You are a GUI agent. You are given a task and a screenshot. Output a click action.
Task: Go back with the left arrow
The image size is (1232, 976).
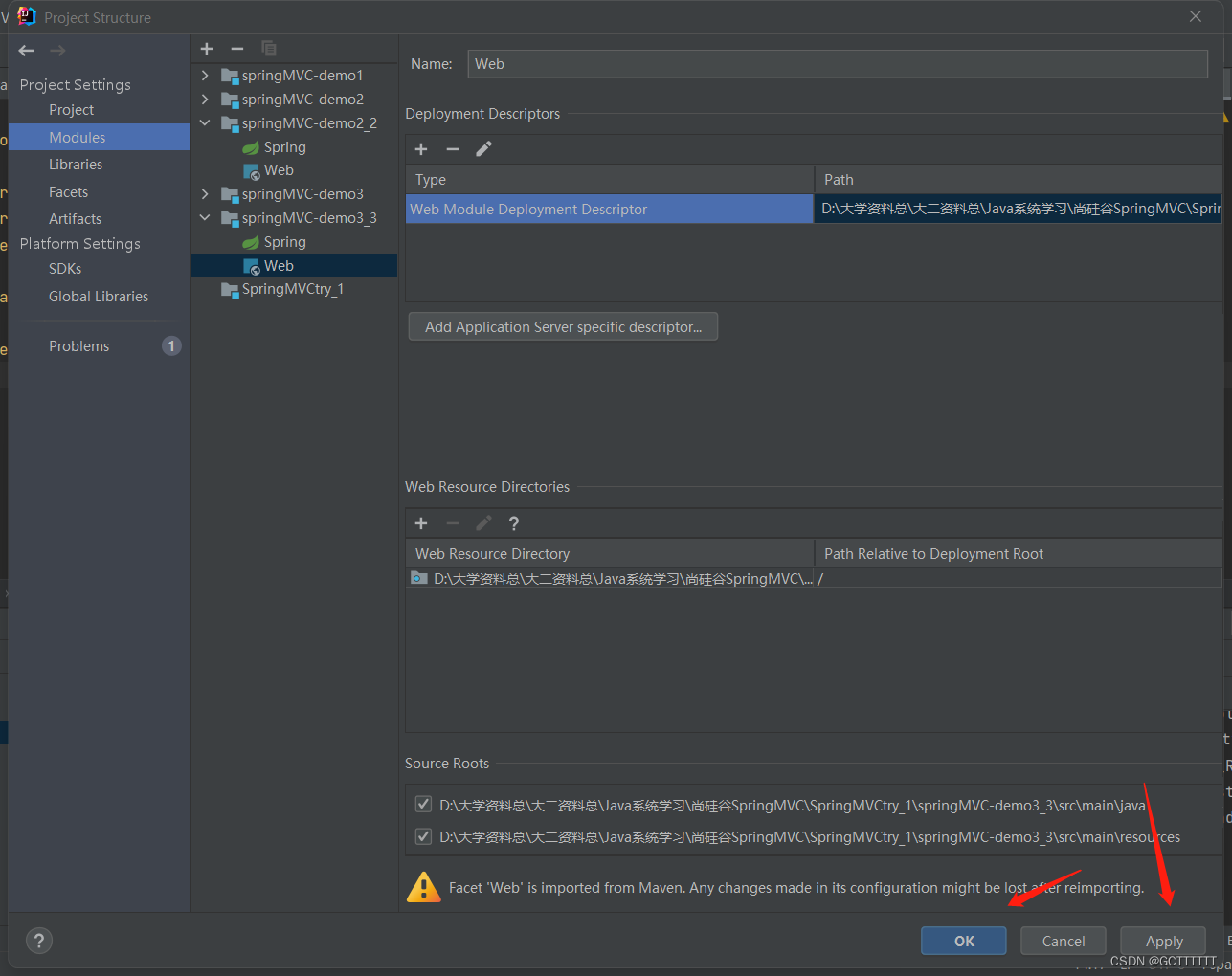27,51
